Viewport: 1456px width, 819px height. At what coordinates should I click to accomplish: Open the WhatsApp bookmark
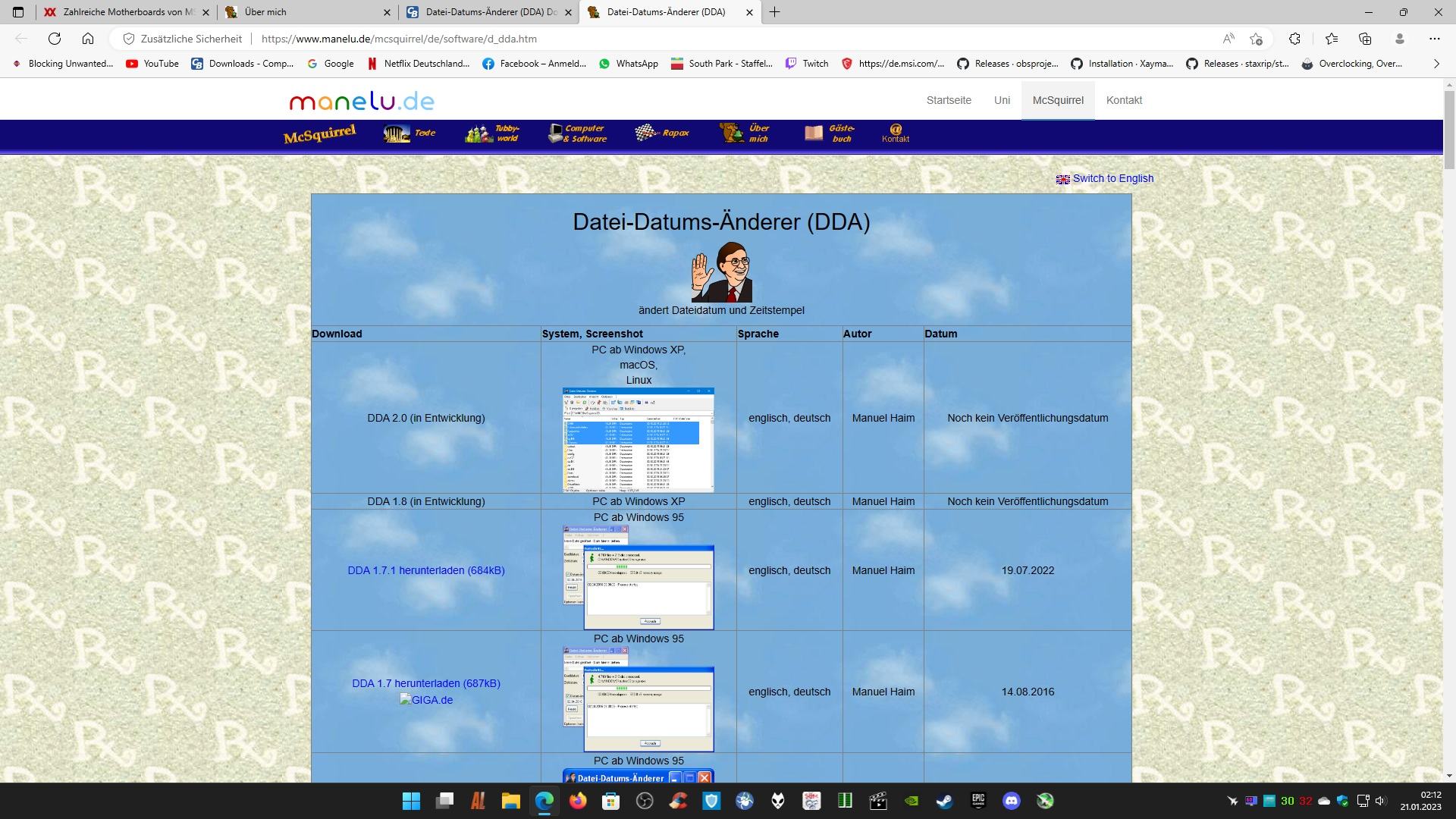[628, 64]
